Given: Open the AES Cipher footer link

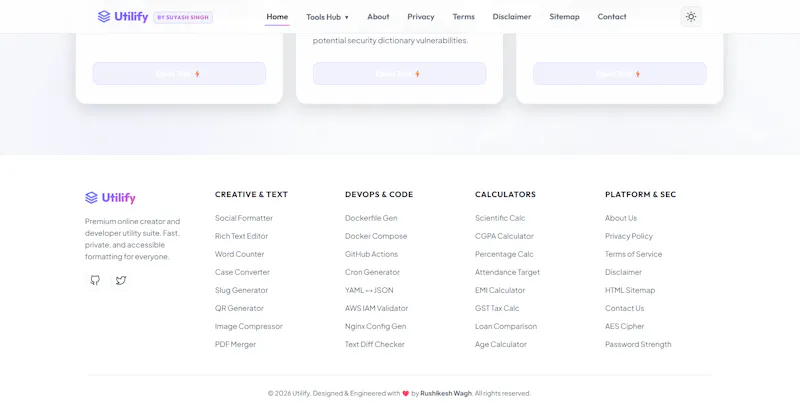Looking at the screenshot, I should point(624,326).
